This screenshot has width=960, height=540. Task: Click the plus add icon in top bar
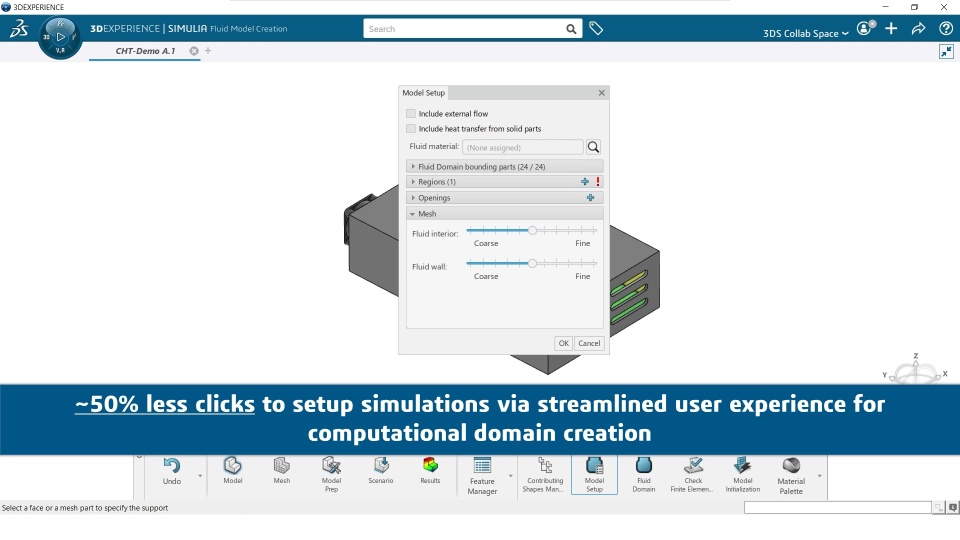891,28
